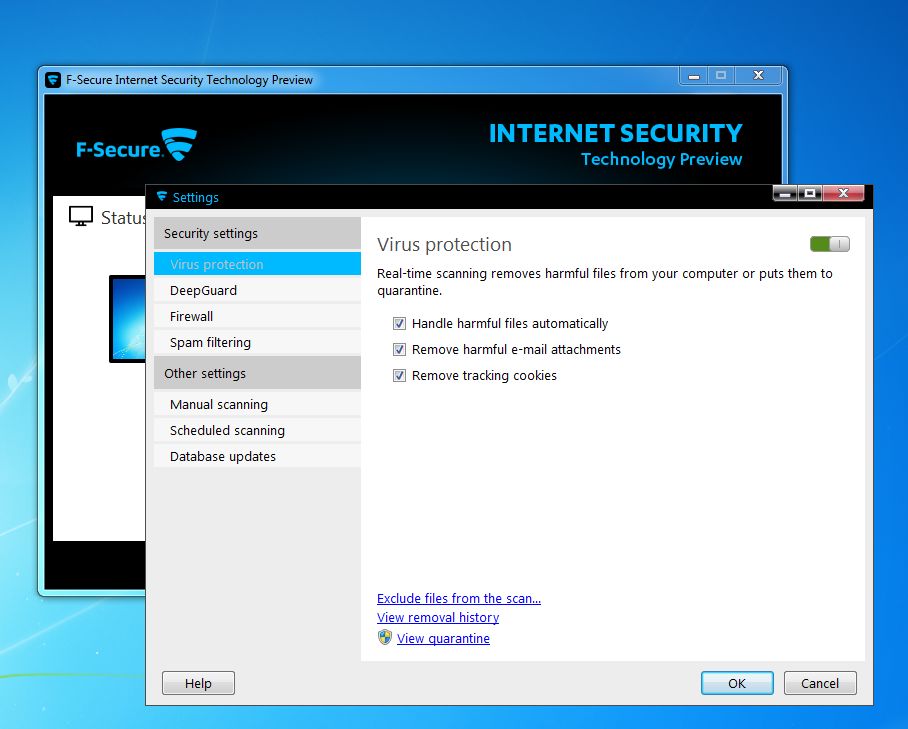Select Virus protection in the sidebar
Viewport: 908px width, 729px height.
pos(257,264)
